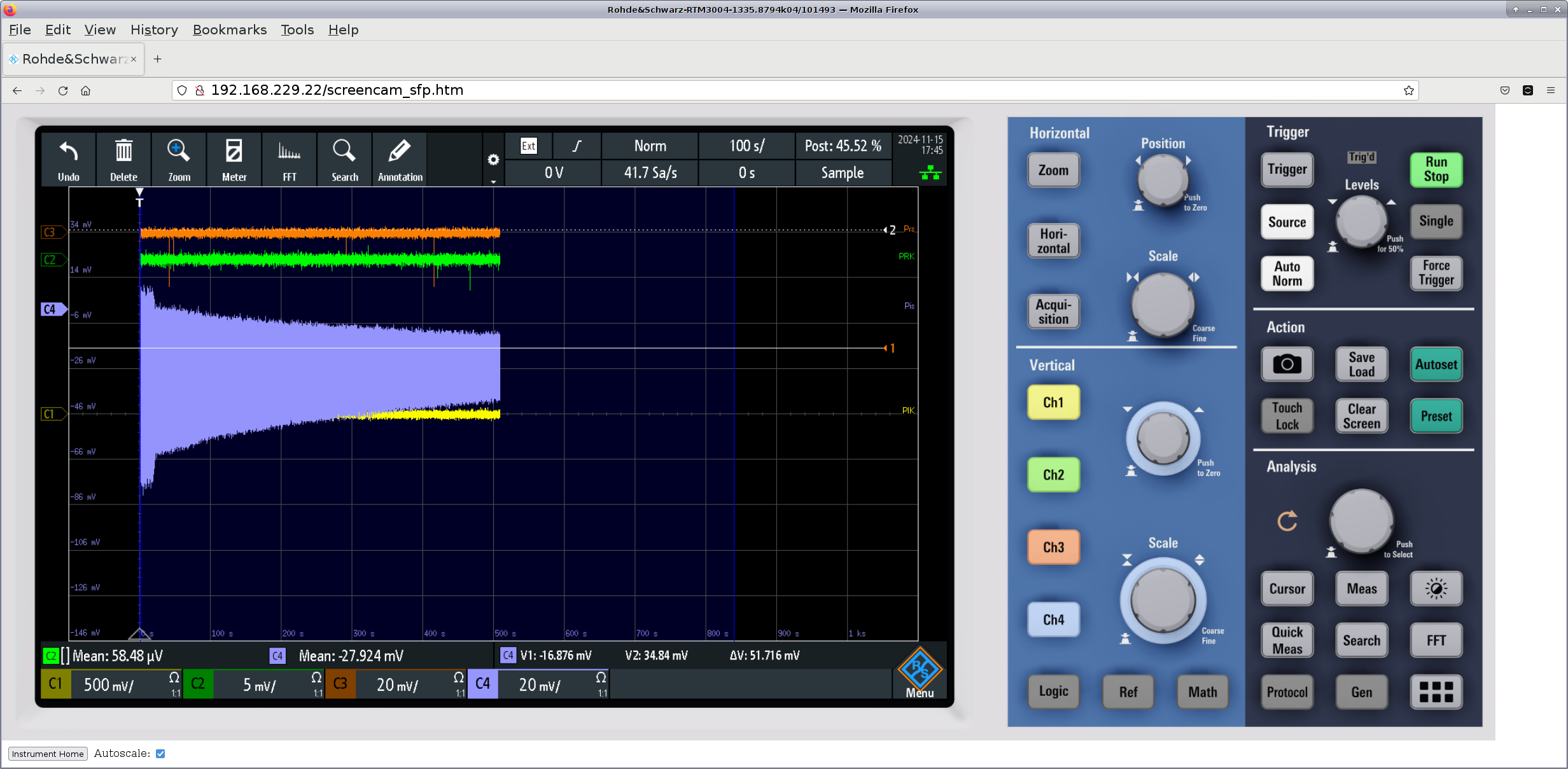The width and height of the screenshot is (1568, 769).
Task: Open the Bookmarks menu
Action: [229, 30]
